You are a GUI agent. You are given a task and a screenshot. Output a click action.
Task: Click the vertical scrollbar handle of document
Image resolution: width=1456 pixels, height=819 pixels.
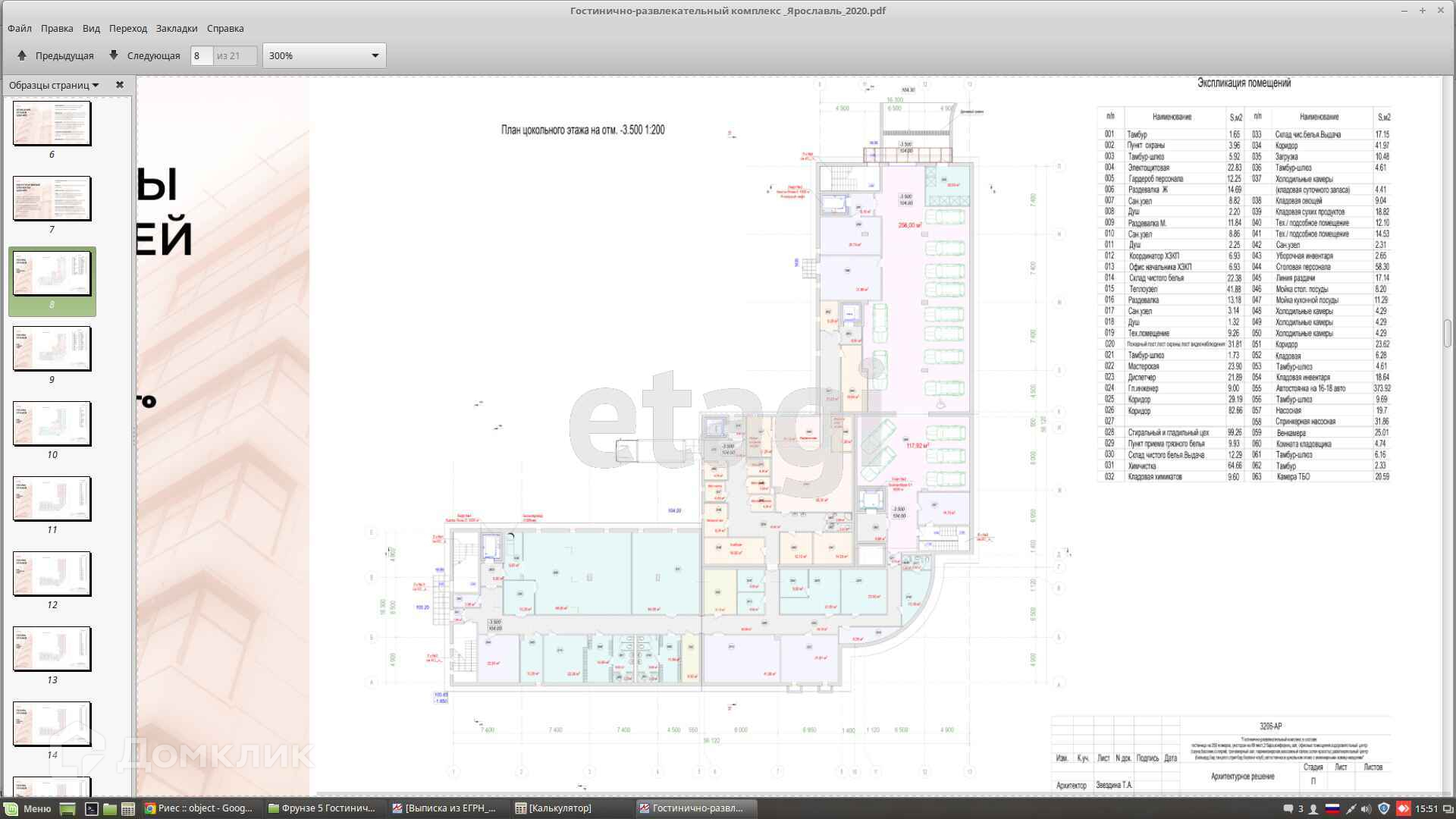pyautogui.click(x=1448, y=332)
